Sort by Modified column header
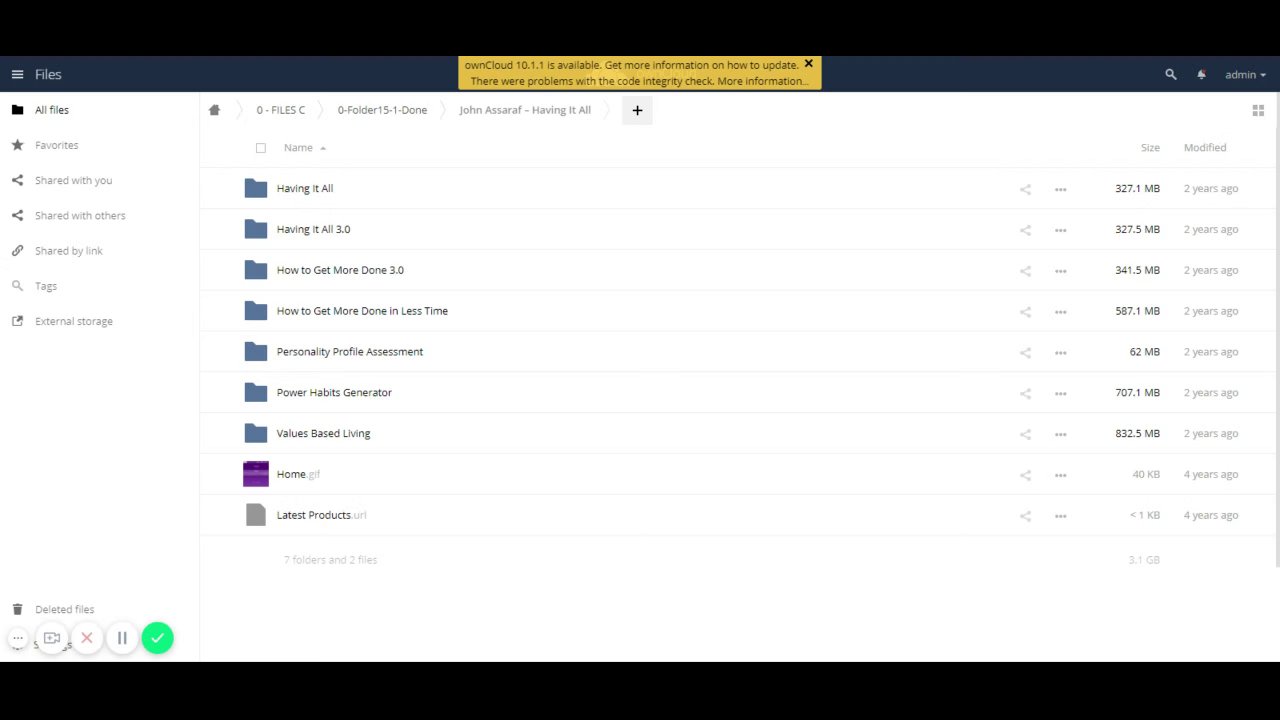The image size is (1280, 720). coord(1205,147)
